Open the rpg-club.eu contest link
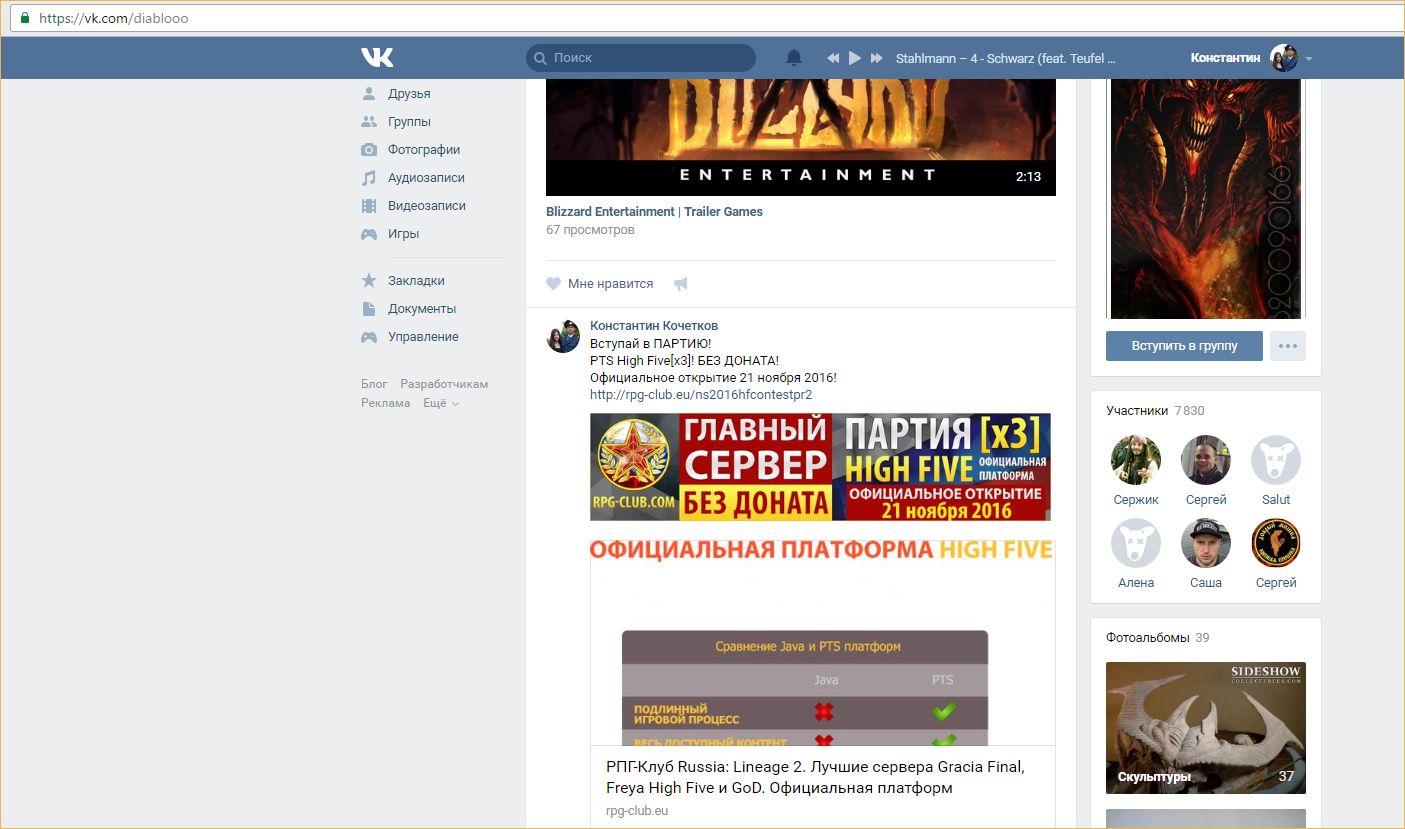Screen dimensions: 1405x829 point(701,395)
